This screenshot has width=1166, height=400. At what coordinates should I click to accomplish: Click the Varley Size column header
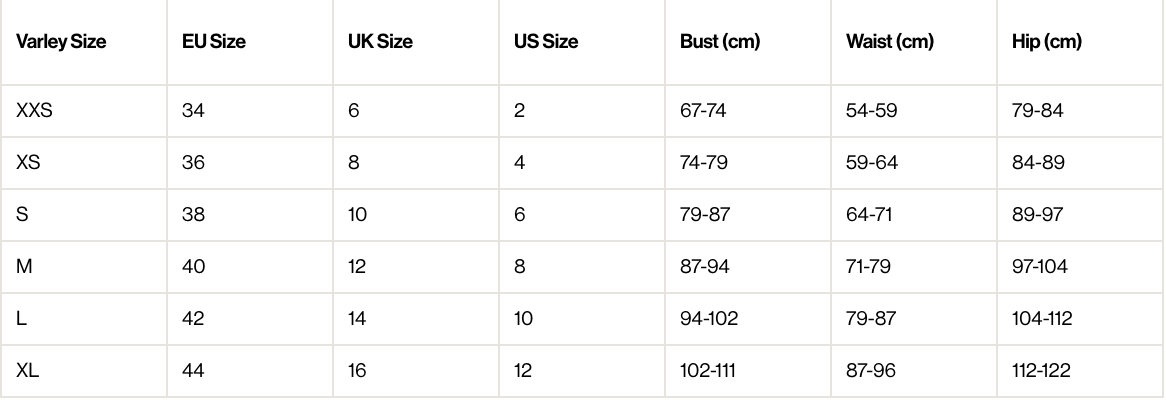[x=61, y=42]
